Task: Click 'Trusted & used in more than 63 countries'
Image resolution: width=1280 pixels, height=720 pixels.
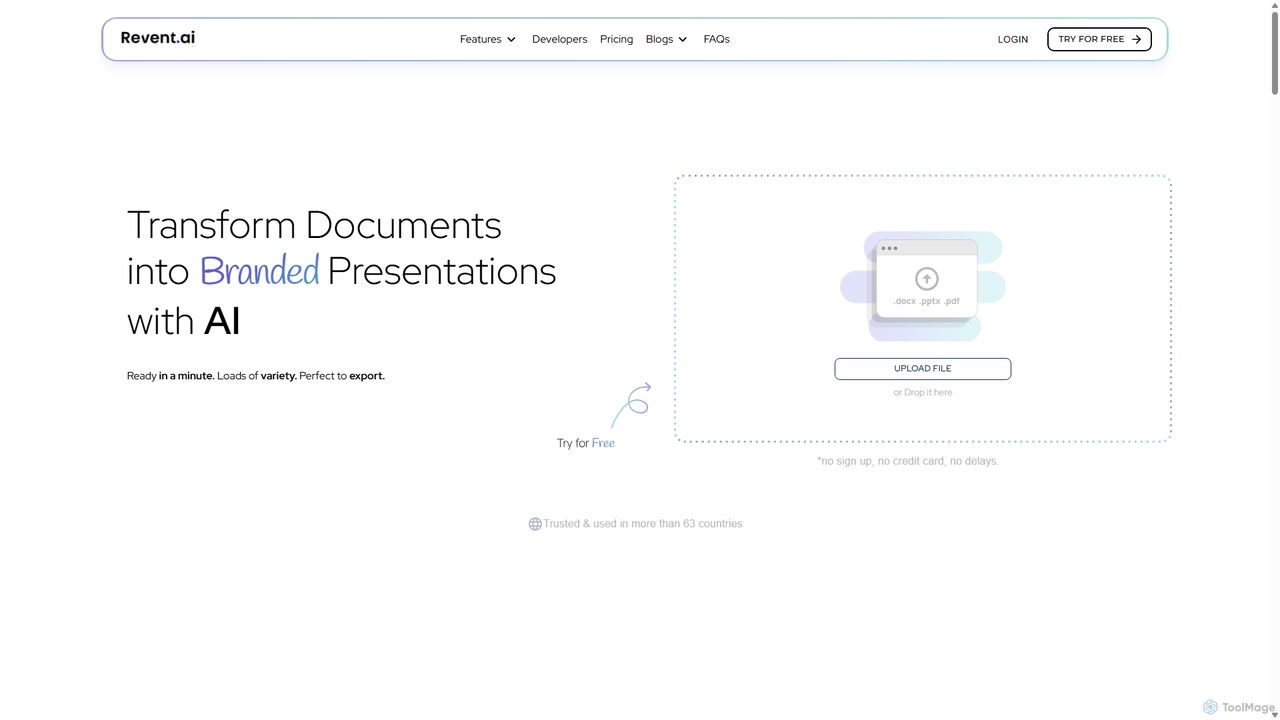Action: click(643, 524)
